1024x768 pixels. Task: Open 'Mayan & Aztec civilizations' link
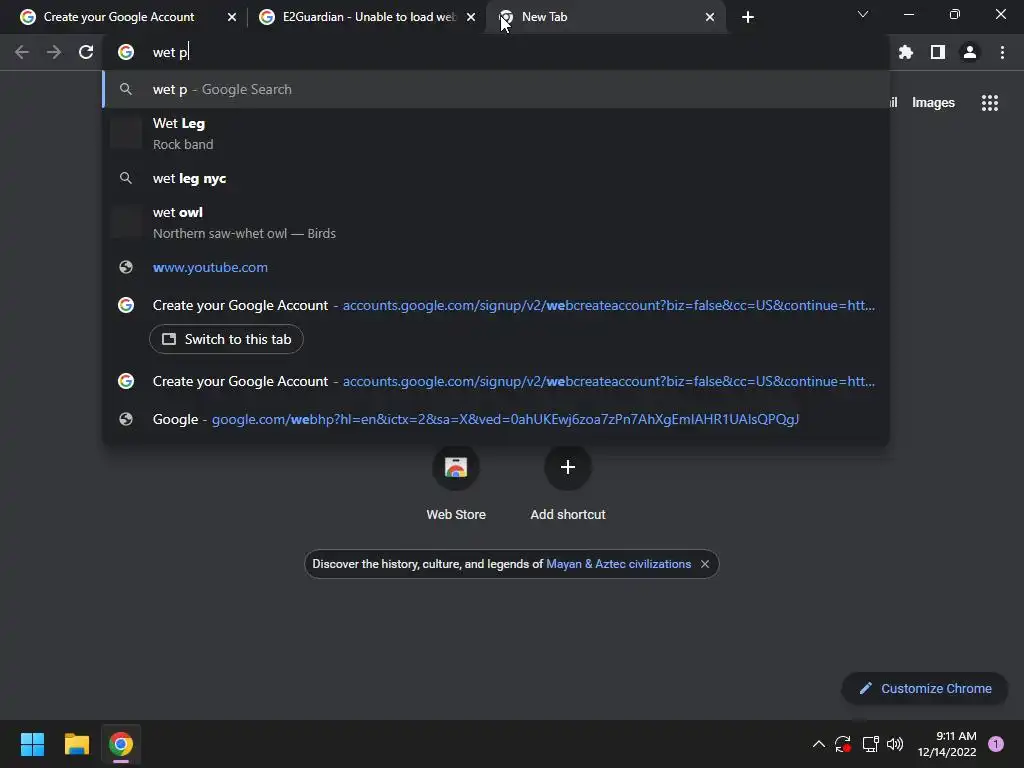point(618,564)
